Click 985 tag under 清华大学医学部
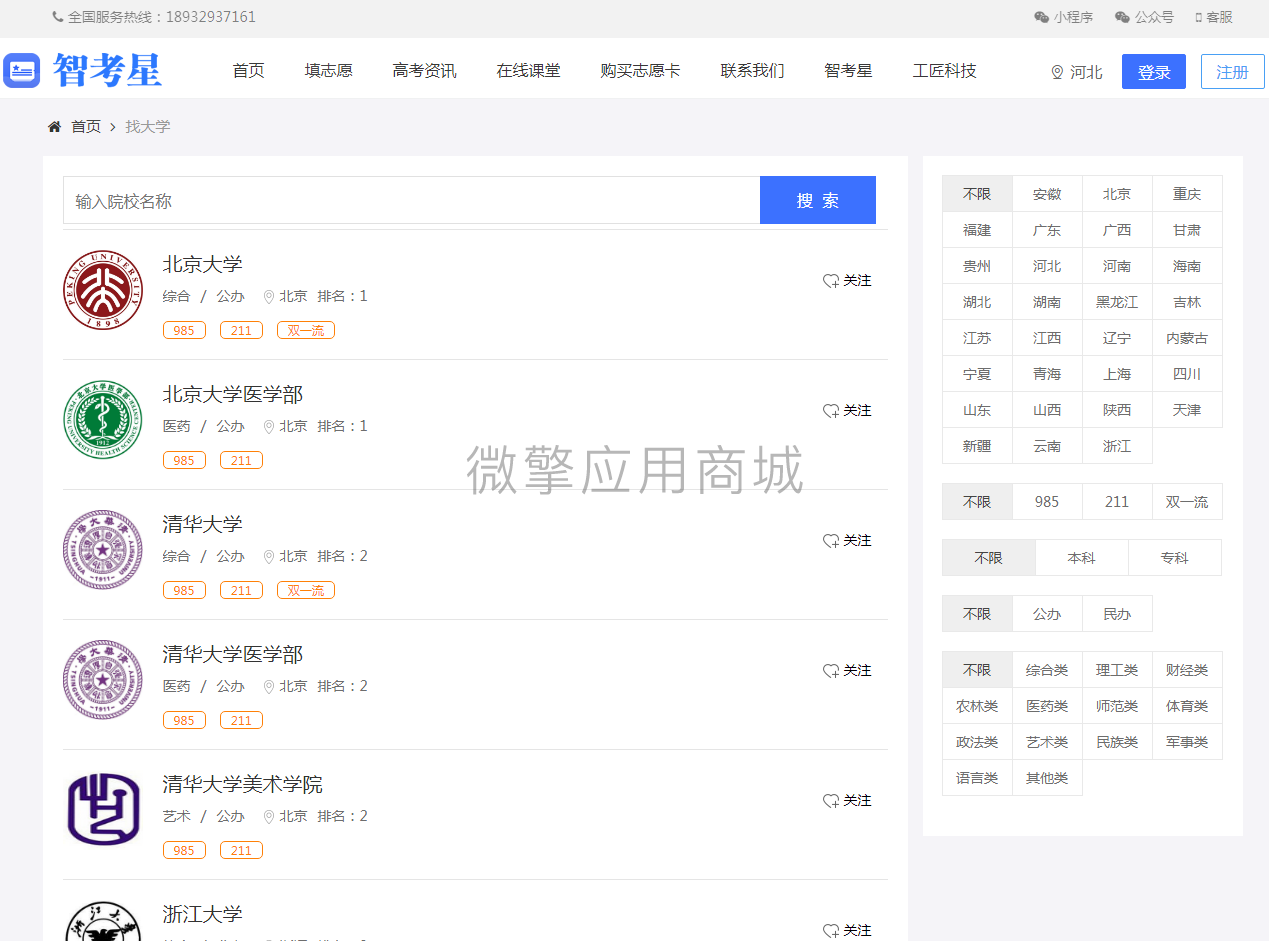The height and width of the screenshot is (941, 1269). coord(184,720)
